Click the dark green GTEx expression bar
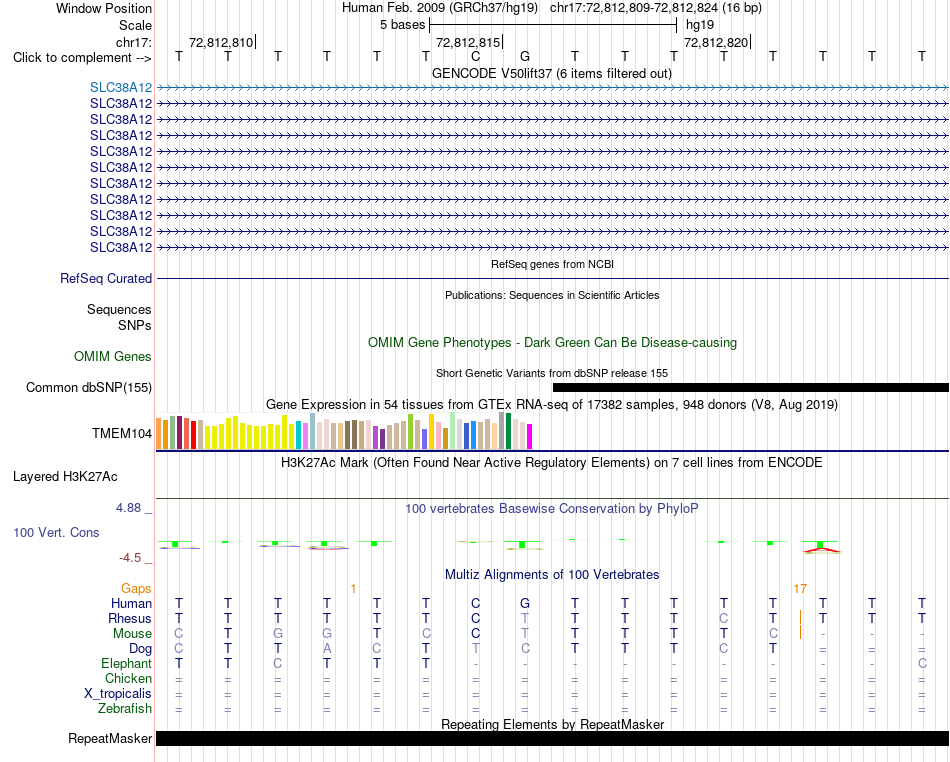 [x=508, y=431]
